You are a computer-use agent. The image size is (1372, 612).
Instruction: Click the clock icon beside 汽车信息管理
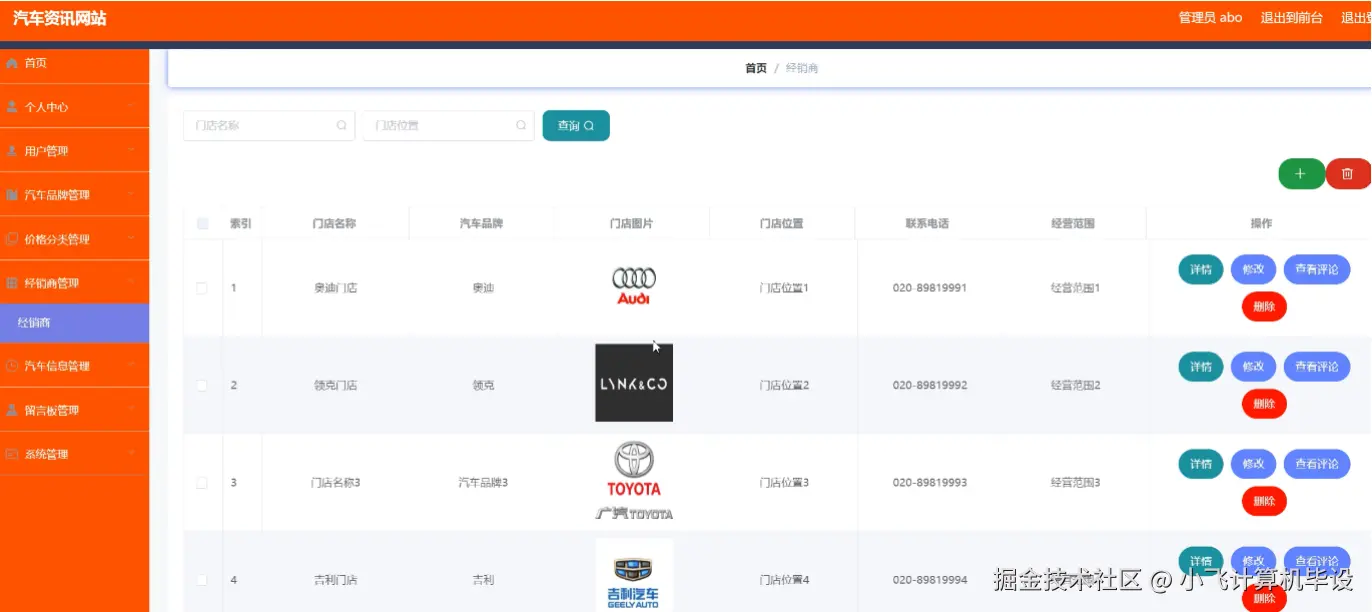(12, 366)
